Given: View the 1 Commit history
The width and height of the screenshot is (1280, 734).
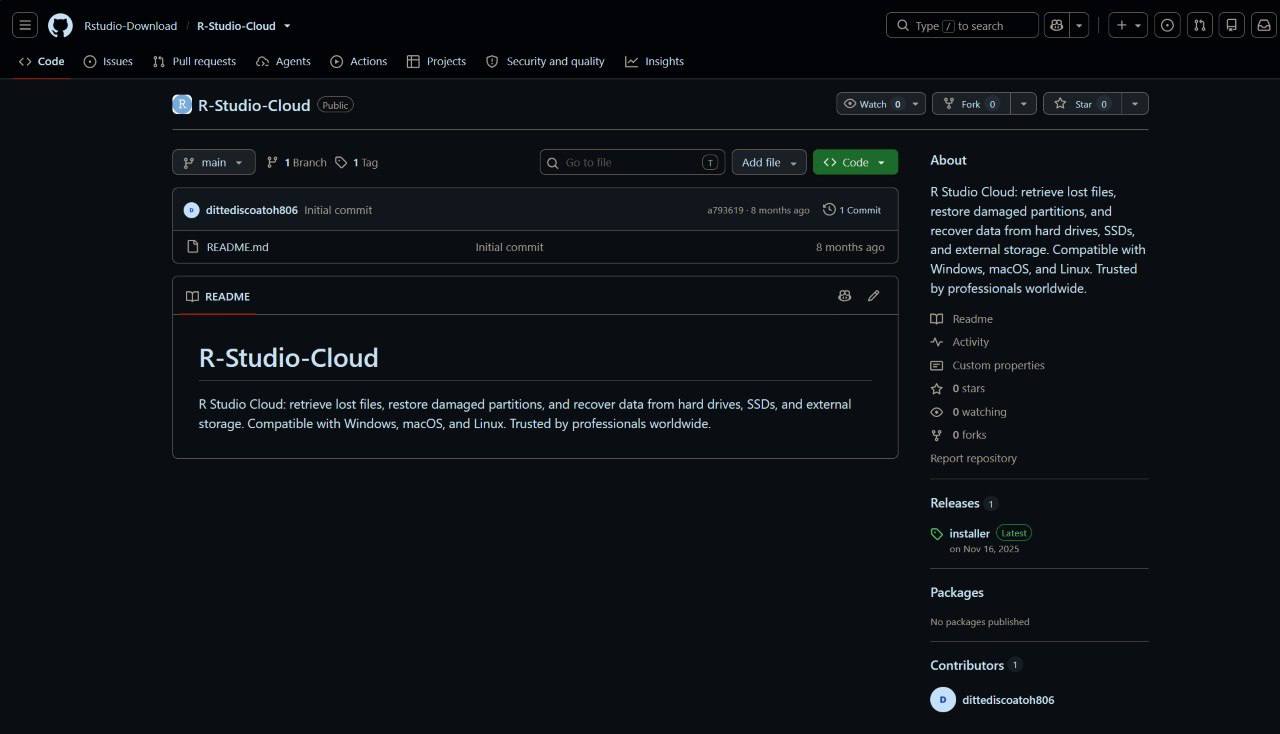Looking at the screenshot, I should (x=852, y=210).
